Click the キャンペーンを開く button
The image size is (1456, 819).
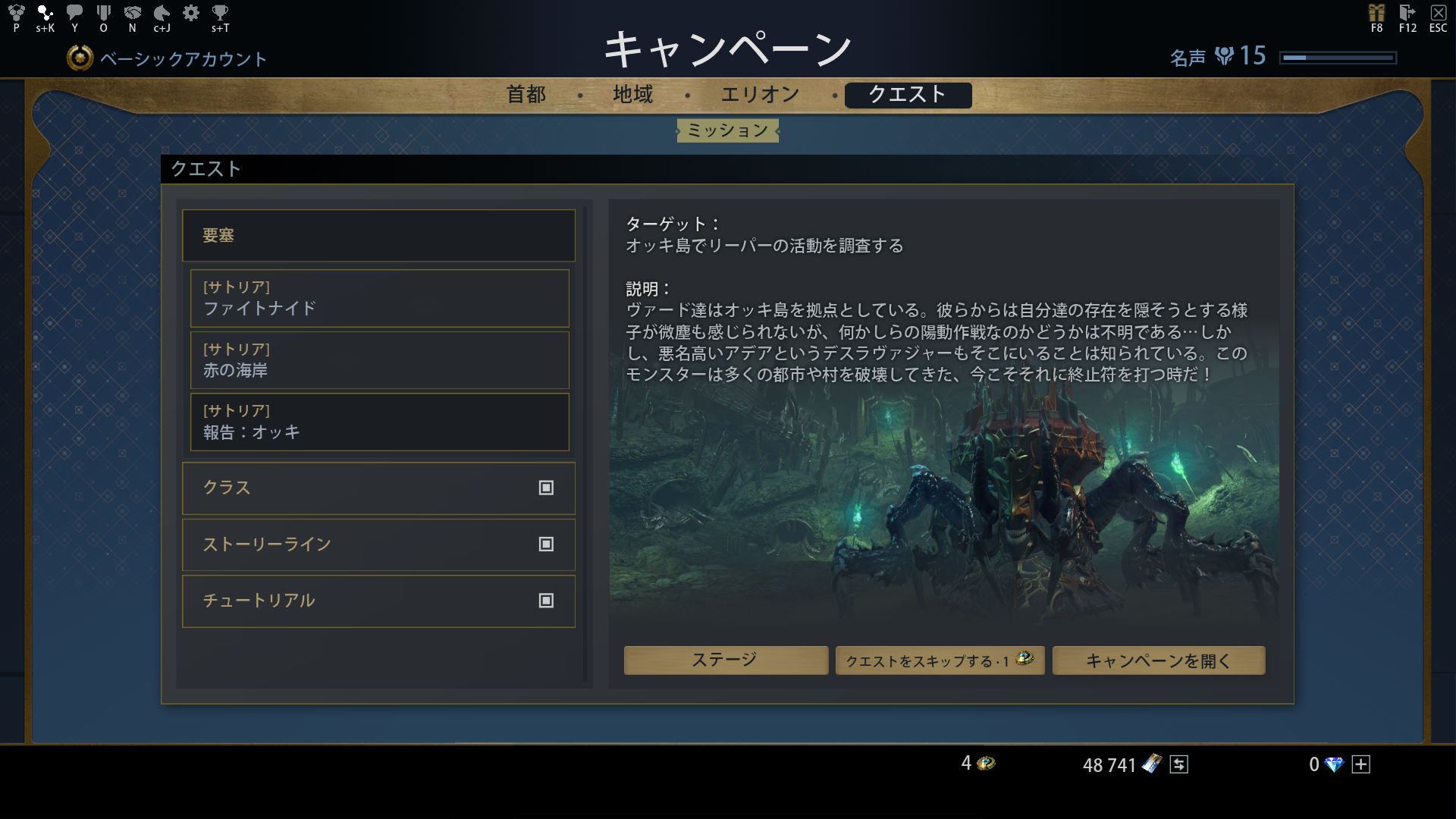pos(1158,661)
